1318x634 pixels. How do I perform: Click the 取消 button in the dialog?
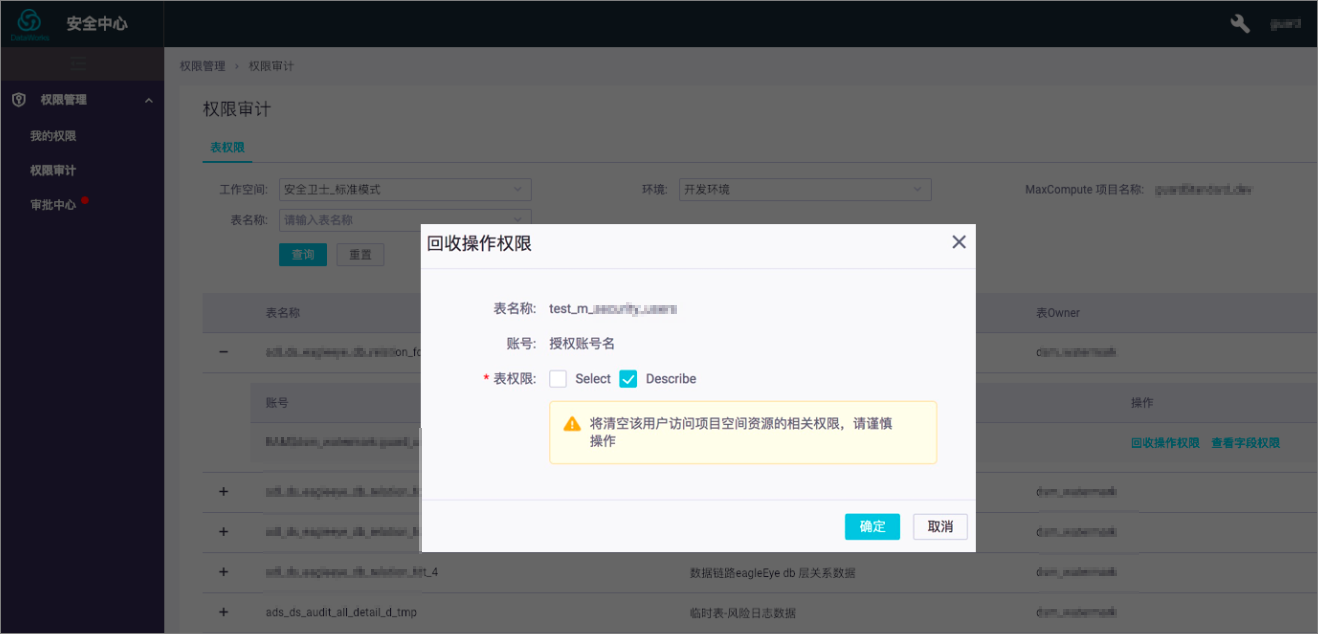point(940,527)
